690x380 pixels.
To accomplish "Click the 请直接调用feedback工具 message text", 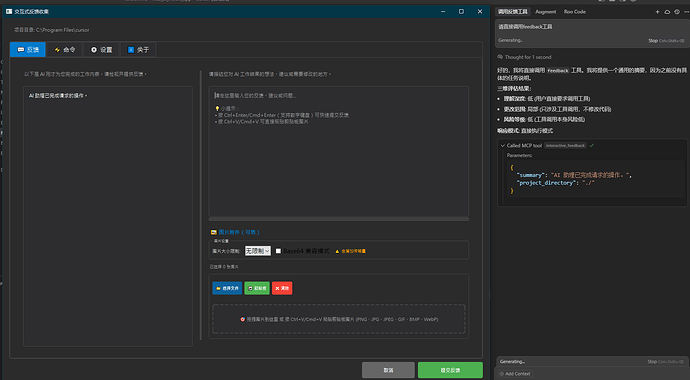I will 525,26.
